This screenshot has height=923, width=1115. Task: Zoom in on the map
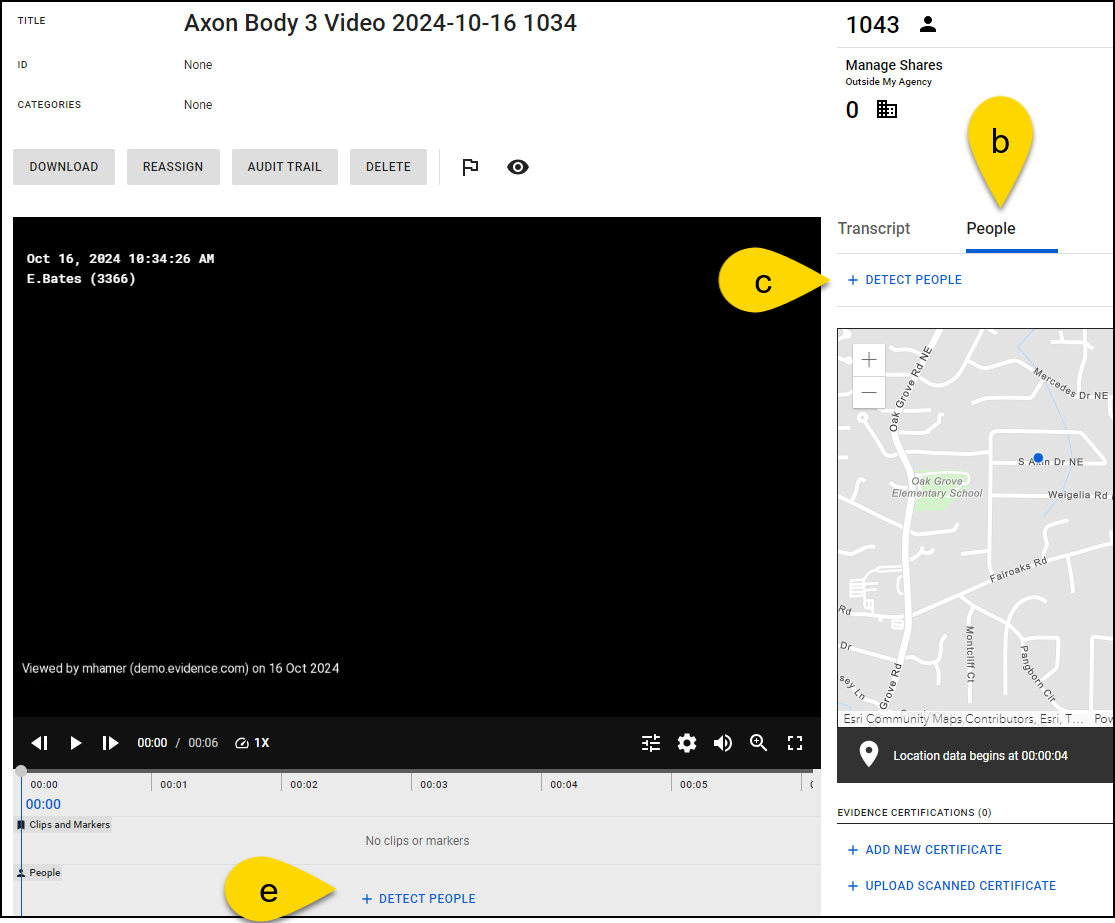[x=869, y=360]
